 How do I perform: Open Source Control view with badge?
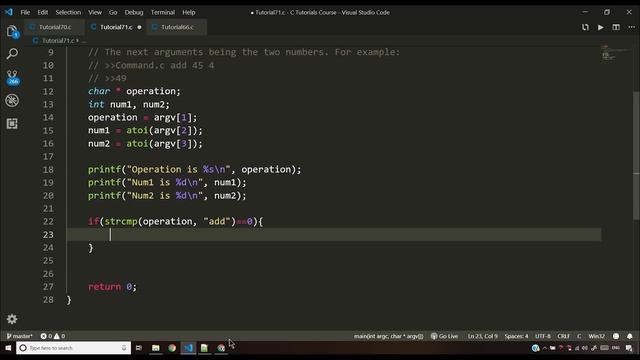coord(12,77)
